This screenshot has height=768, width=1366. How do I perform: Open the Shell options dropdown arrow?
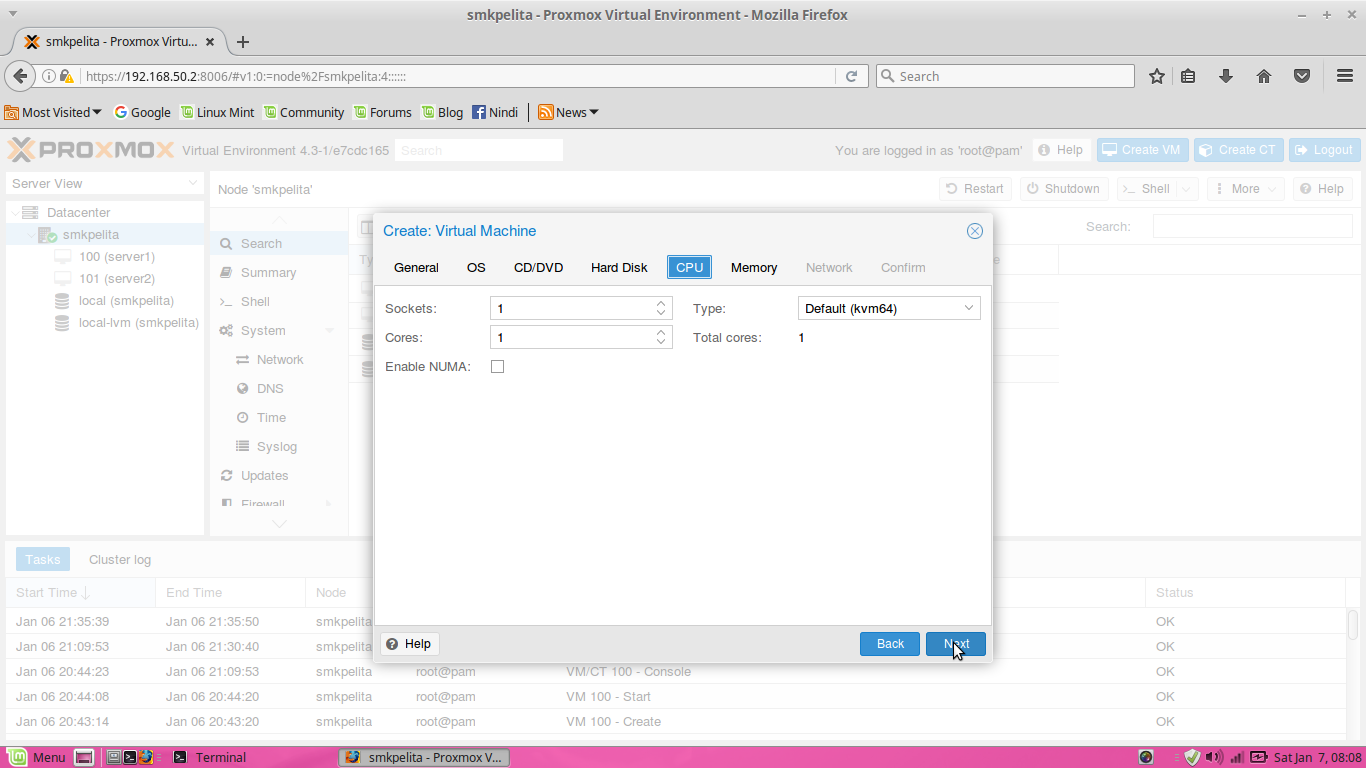pyautogui.click(x=1187, y=189)
